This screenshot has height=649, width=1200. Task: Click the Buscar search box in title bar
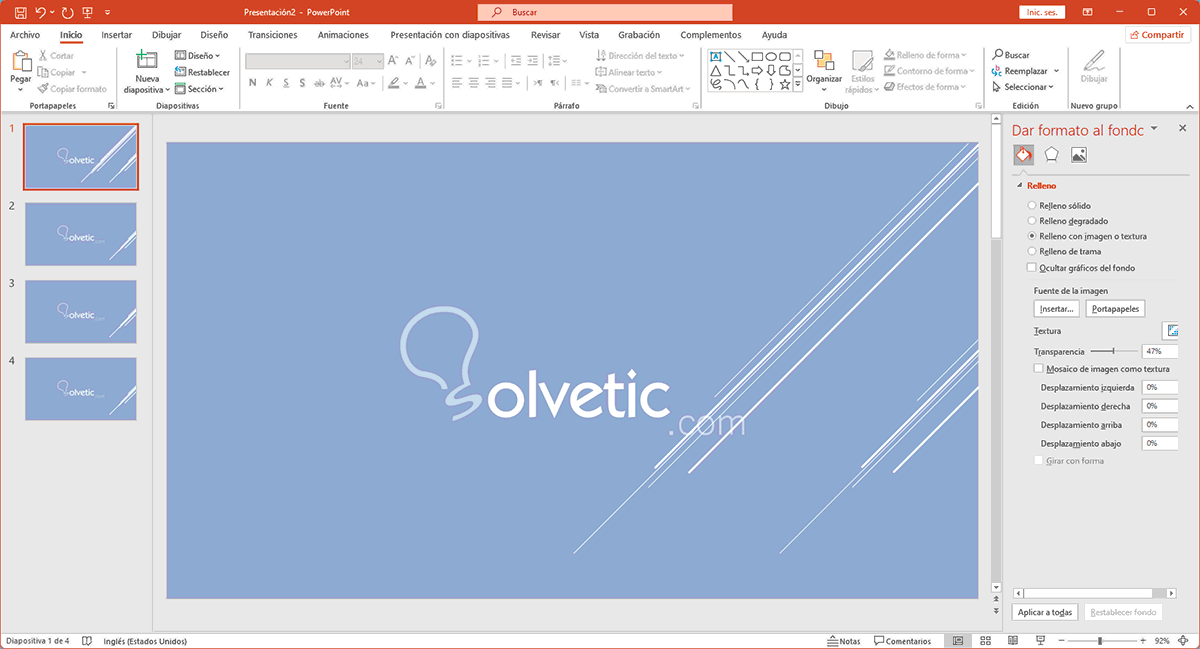click(x=606, y=12)
